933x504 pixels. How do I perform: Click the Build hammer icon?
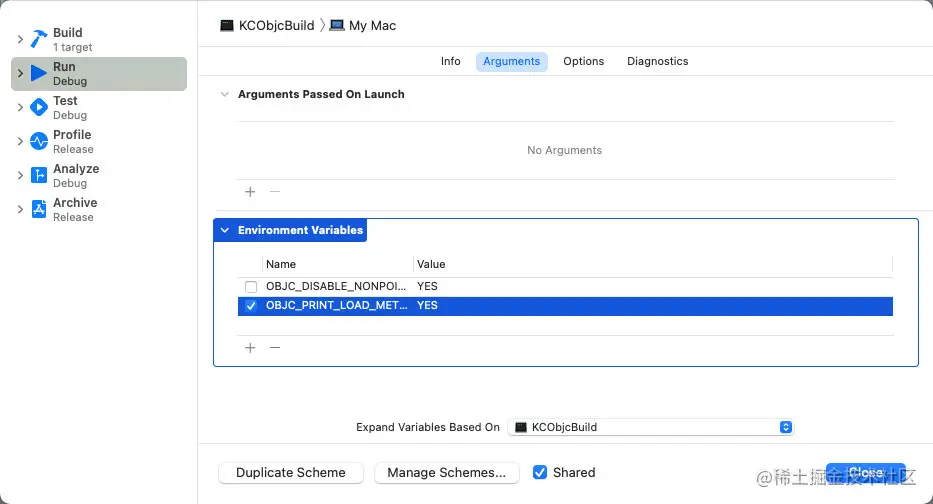pos(39,39)
